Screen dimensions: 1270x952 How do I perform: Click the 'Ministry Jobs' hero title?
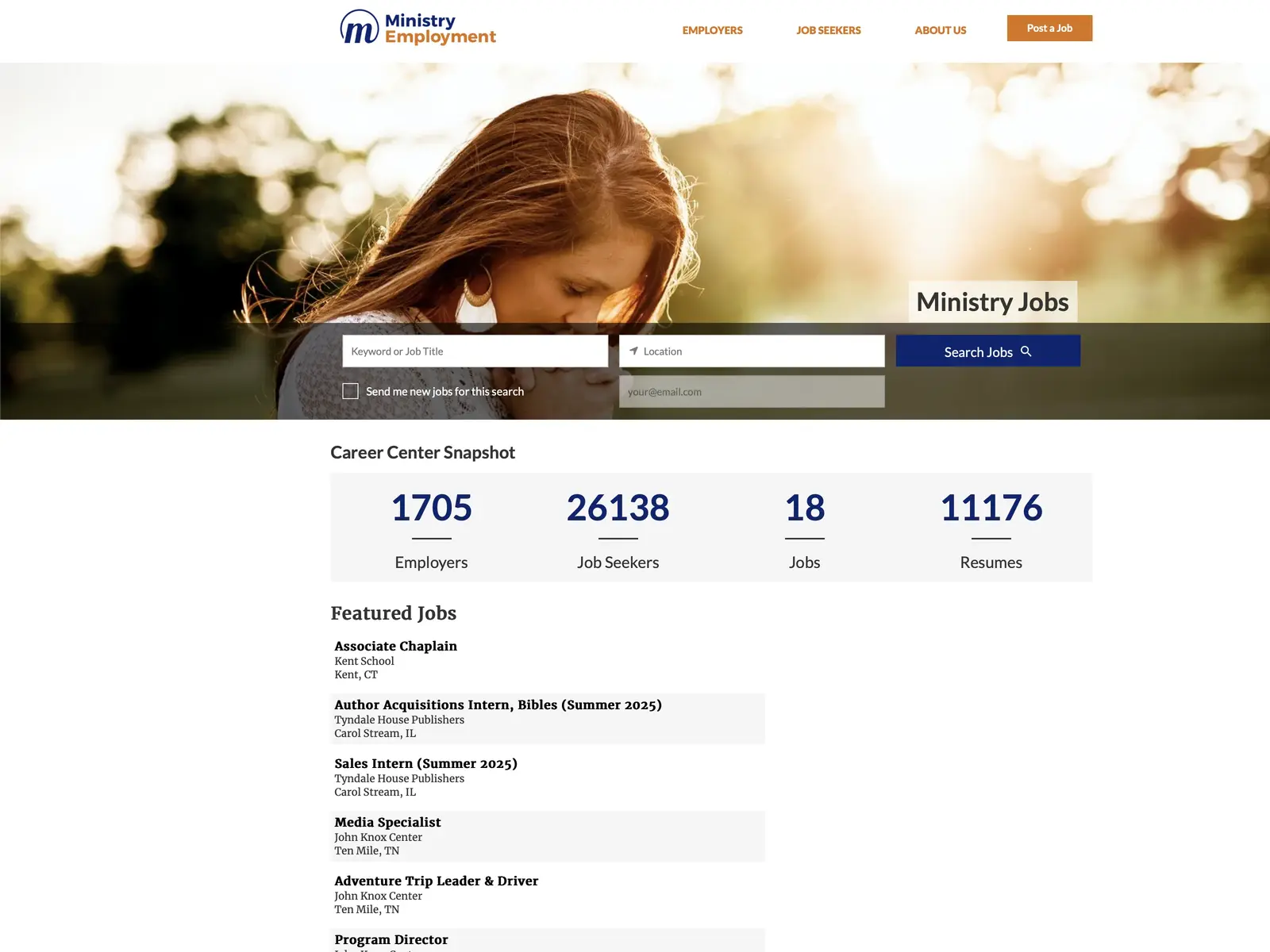(x=992, y=301)
